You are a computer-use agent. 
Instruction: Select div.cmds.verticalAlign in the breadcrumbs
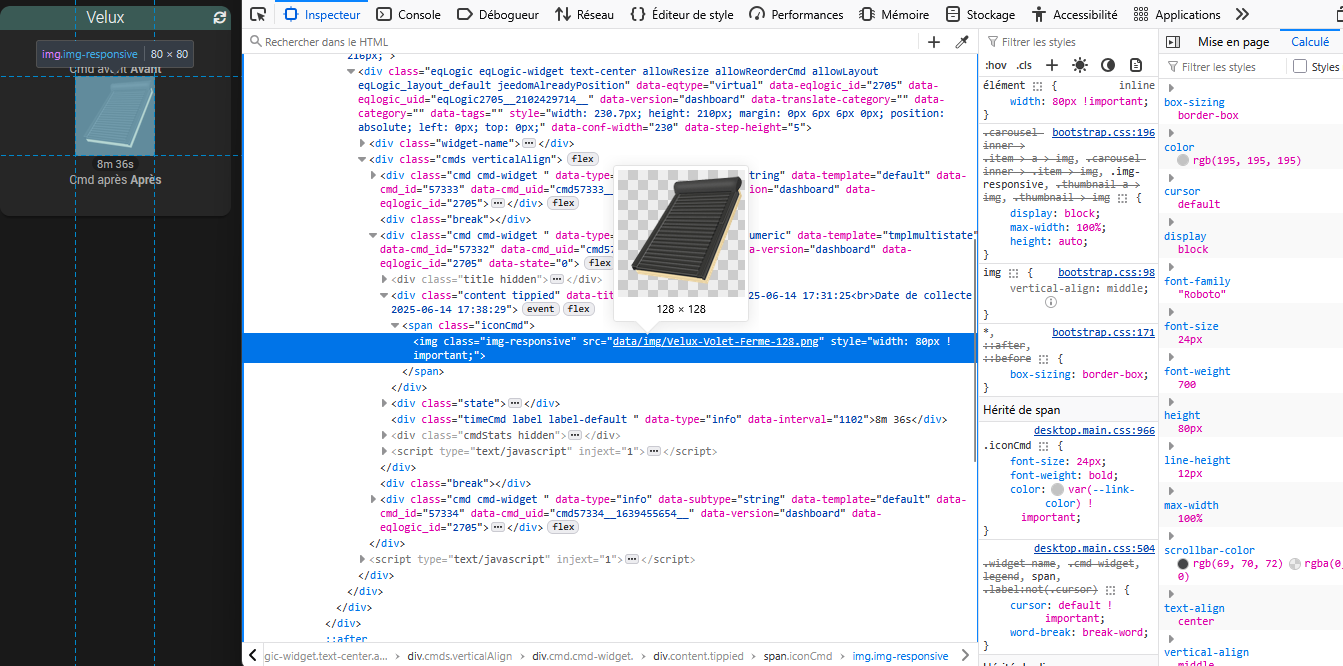pos(459,656)
